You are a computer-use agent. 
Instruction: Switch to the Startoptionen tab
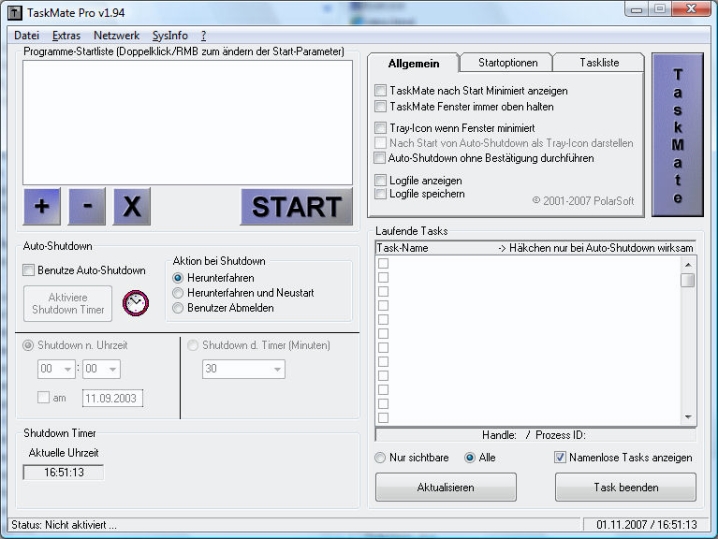pos(507,63)
